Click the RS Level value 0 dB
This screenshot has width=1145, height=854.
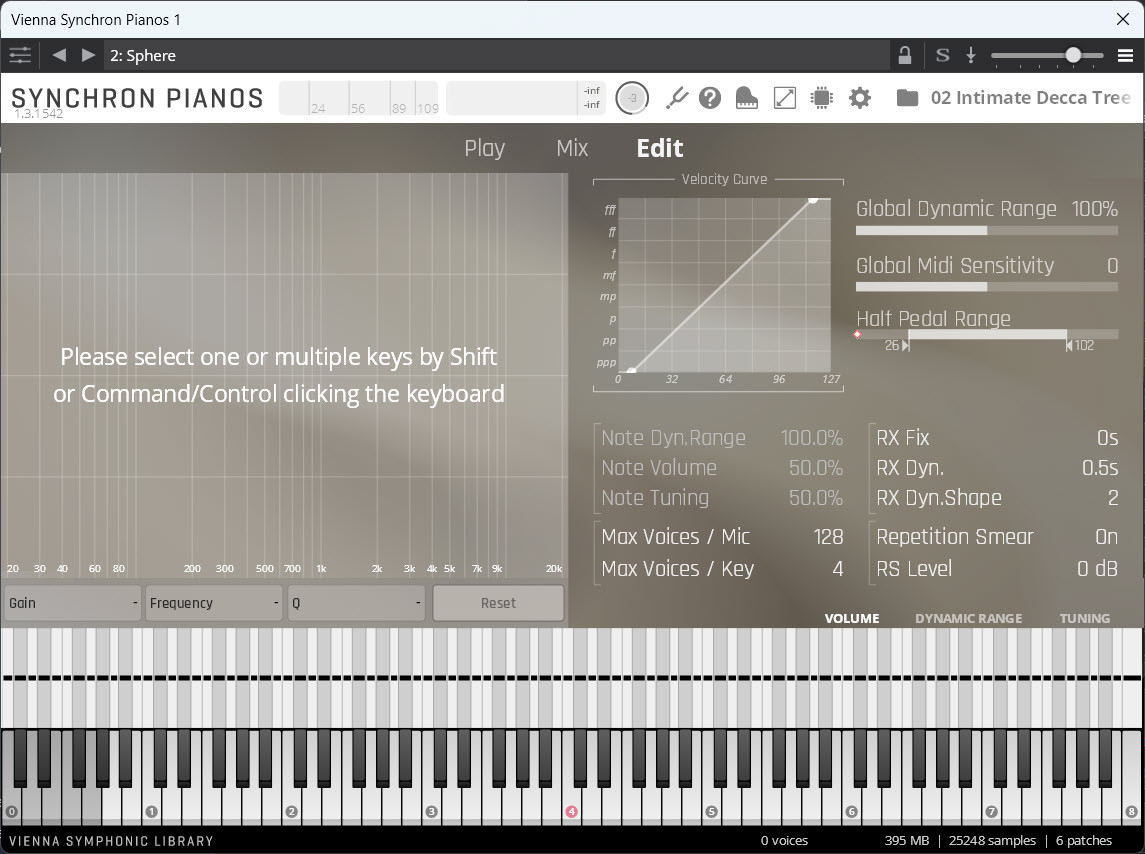[1098, 569]
